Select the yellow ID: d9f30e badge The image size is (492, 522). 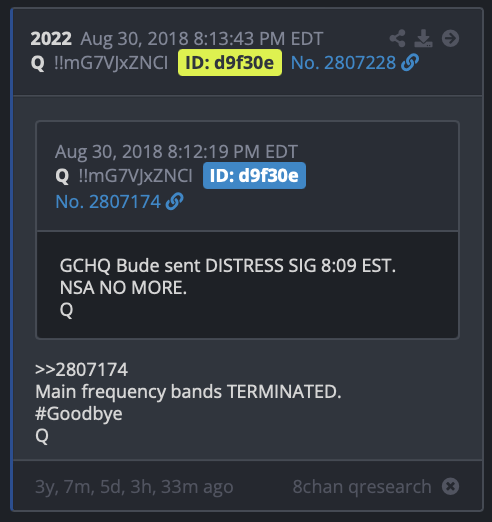pyautogui.click(x=230, y=63)
